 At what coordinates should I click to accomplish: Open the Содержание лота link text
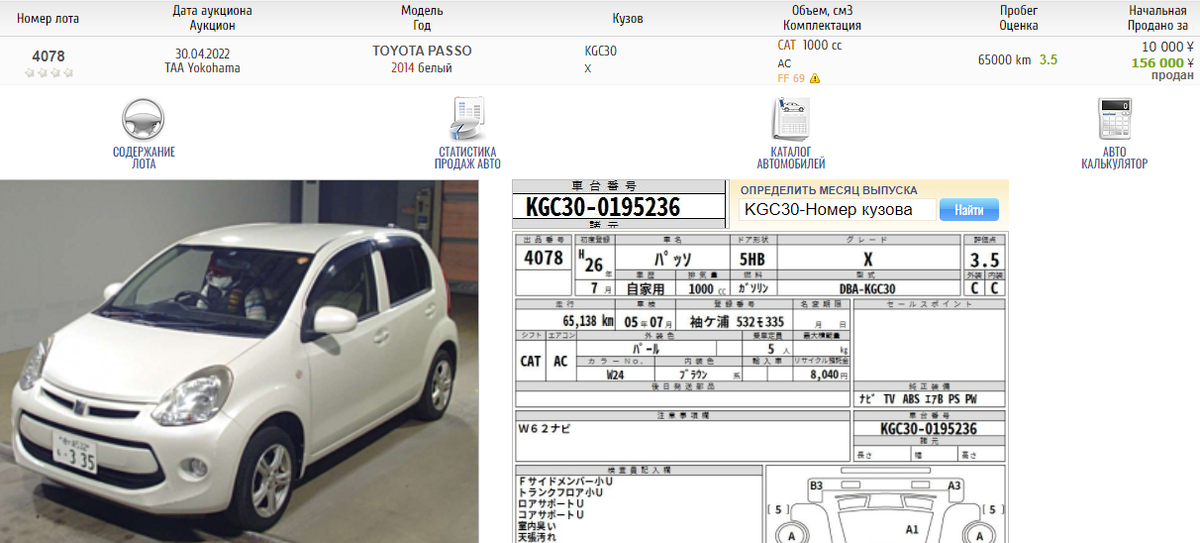143,158
